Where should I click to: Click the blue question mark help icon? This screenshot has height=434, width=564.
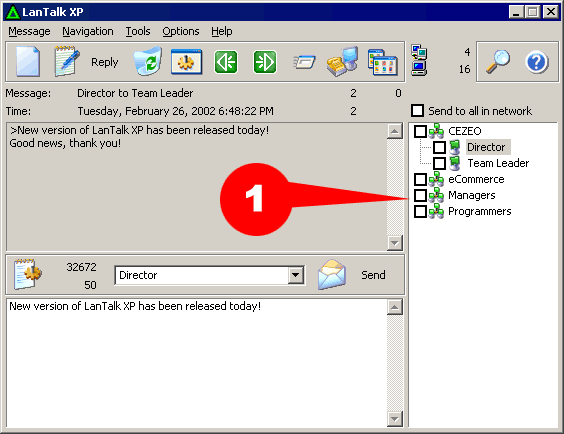(536, 62)
